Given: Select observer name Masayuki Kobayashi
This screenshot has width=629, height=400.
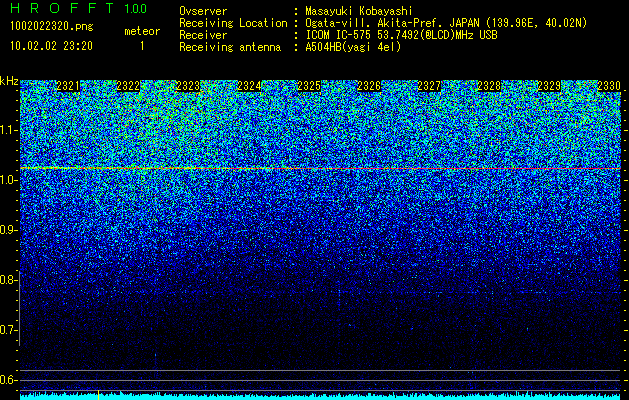Looking at the screenshot, I should click(359, 11).
